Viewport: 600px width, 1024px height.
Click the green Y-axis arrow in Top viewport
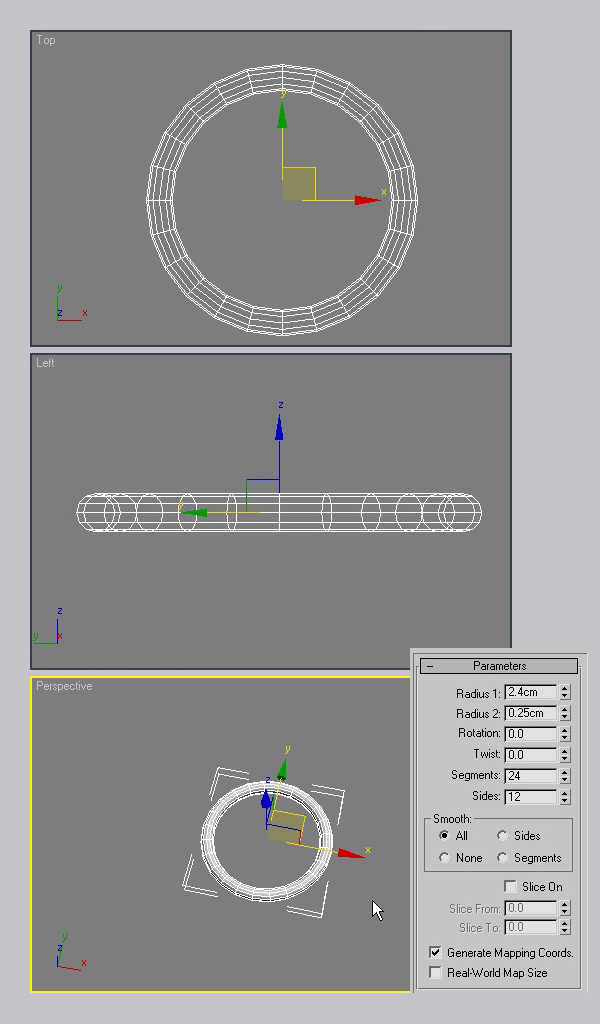click(x=283, y=117)
